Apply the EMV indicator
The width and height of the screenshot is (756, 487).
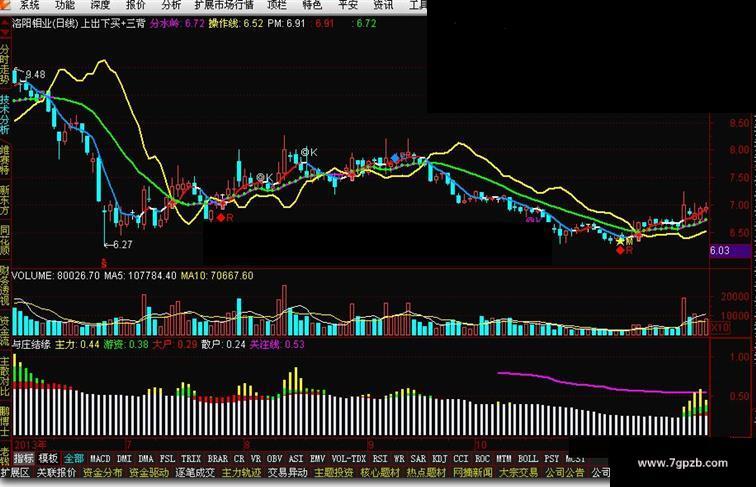click(x=317, y=458)
